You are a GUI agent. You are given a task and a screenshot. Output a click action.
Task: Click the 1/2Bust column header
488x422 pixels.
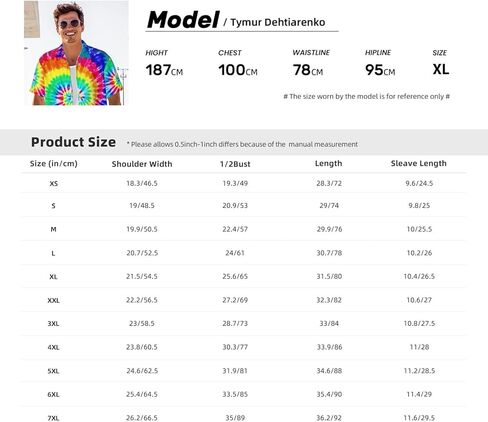(x=235, y=164)
